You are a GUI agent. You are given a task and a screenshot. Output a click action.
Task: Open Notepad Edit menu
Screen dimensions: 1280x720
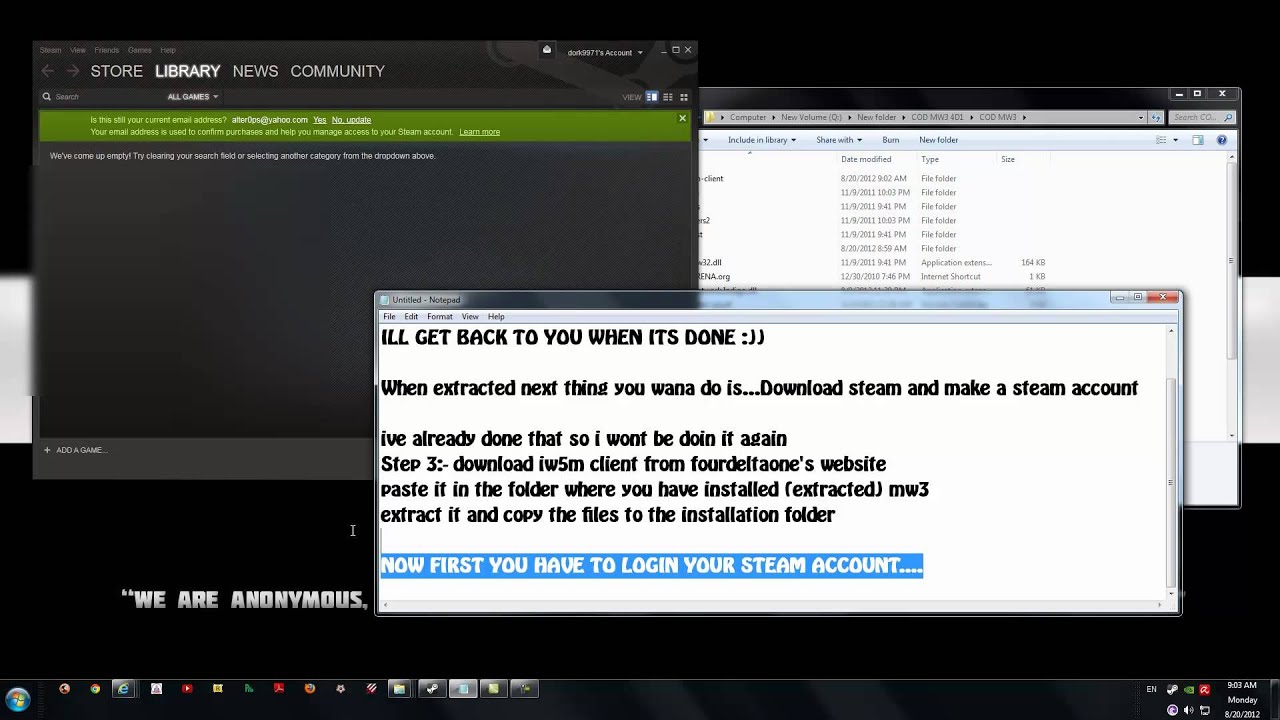pyautogui.click(x=411, y=316)
